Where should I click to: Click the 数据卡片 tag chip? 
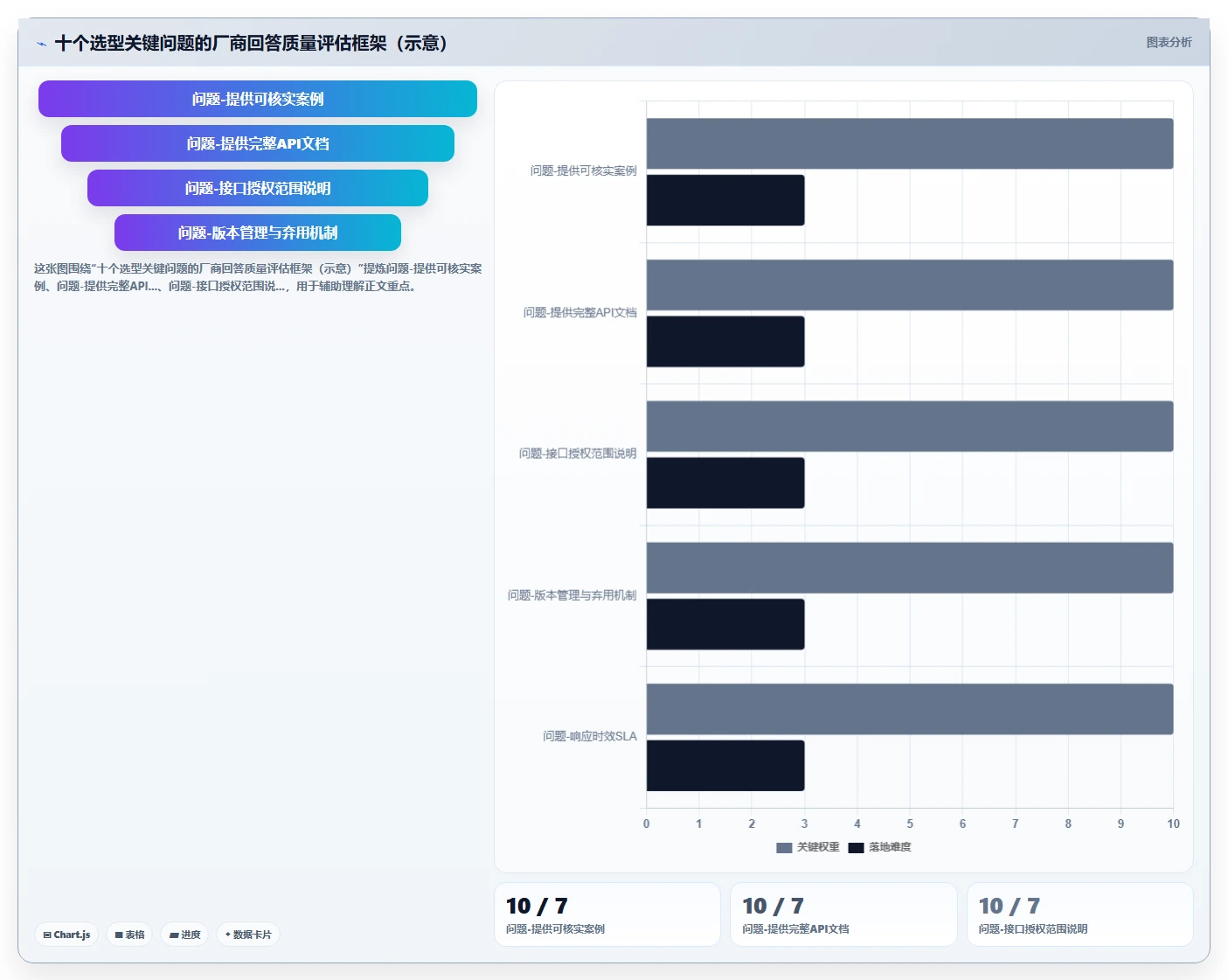(248, 935)
